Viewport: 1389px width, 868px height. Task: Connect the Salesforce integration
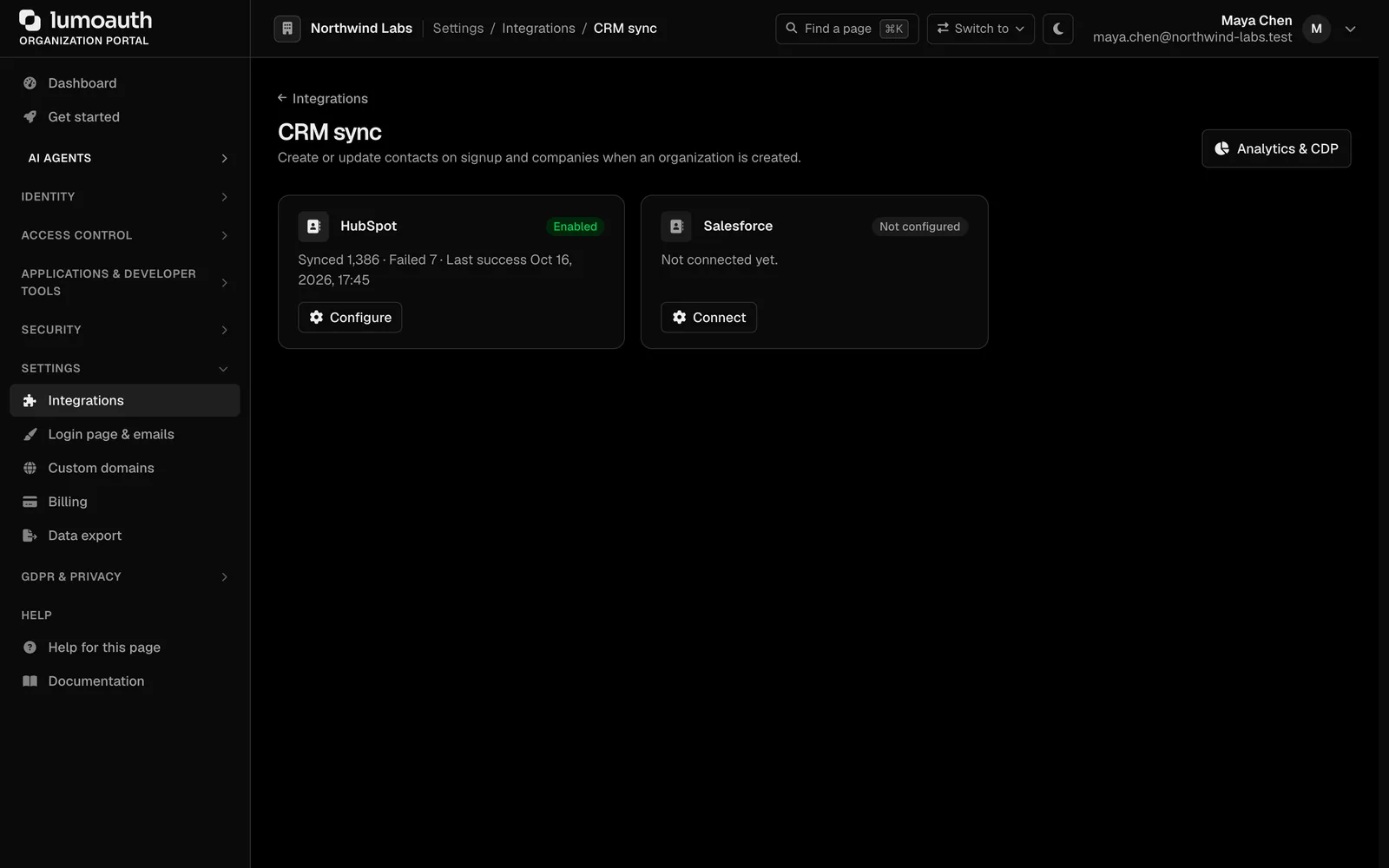coord(708,318)
